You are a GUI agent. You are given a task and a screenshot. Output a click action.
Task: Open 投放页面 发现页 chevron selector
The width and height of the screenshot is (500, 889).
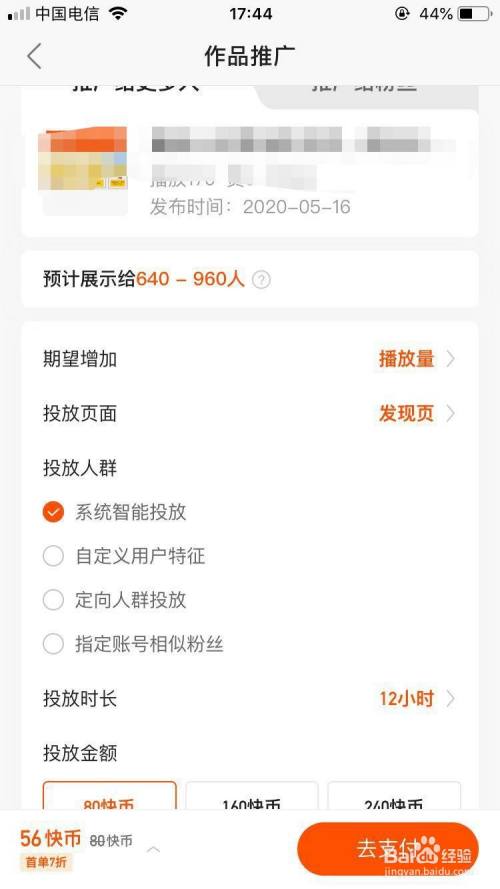tap(417, 413)
